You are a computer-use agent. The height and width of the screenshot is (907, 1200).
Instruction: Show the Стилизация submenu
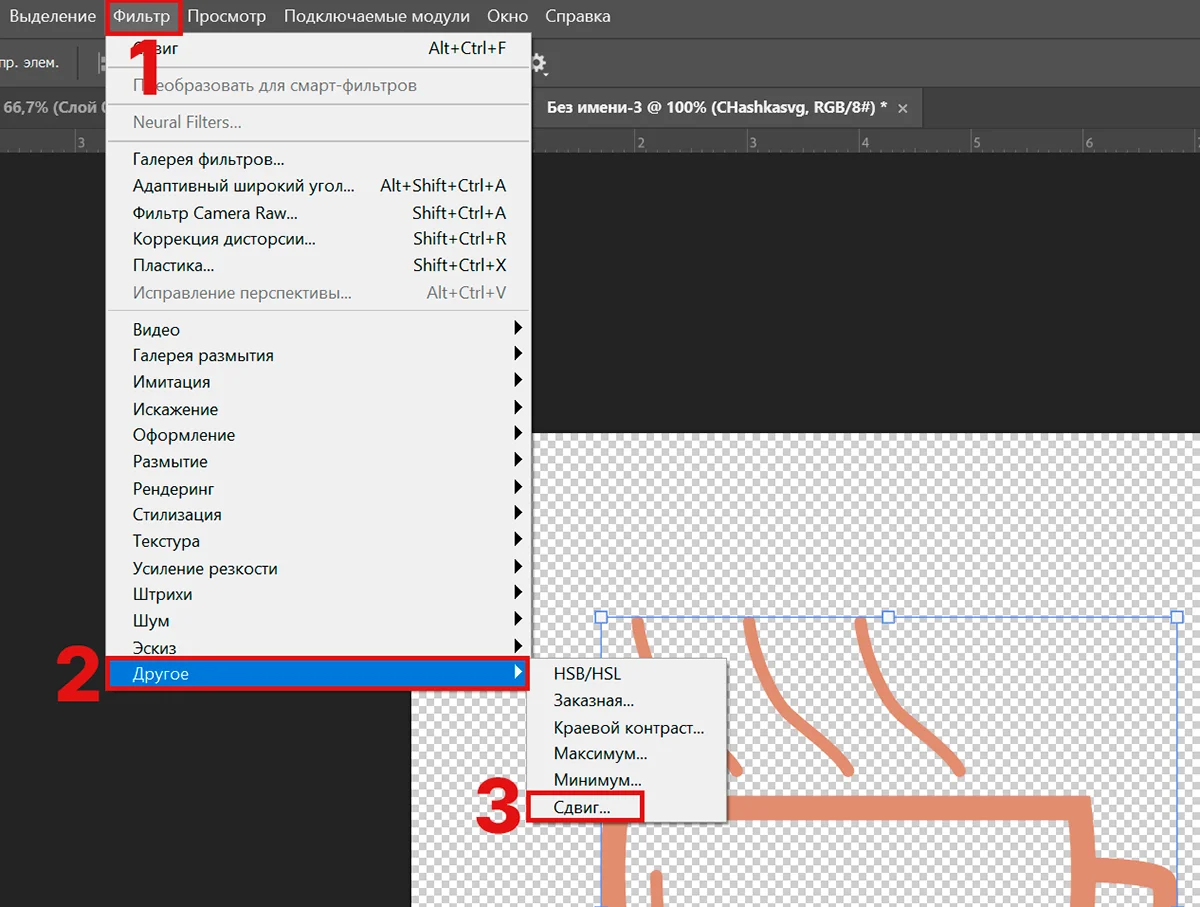pyautogui.click(x=318, y=514)
